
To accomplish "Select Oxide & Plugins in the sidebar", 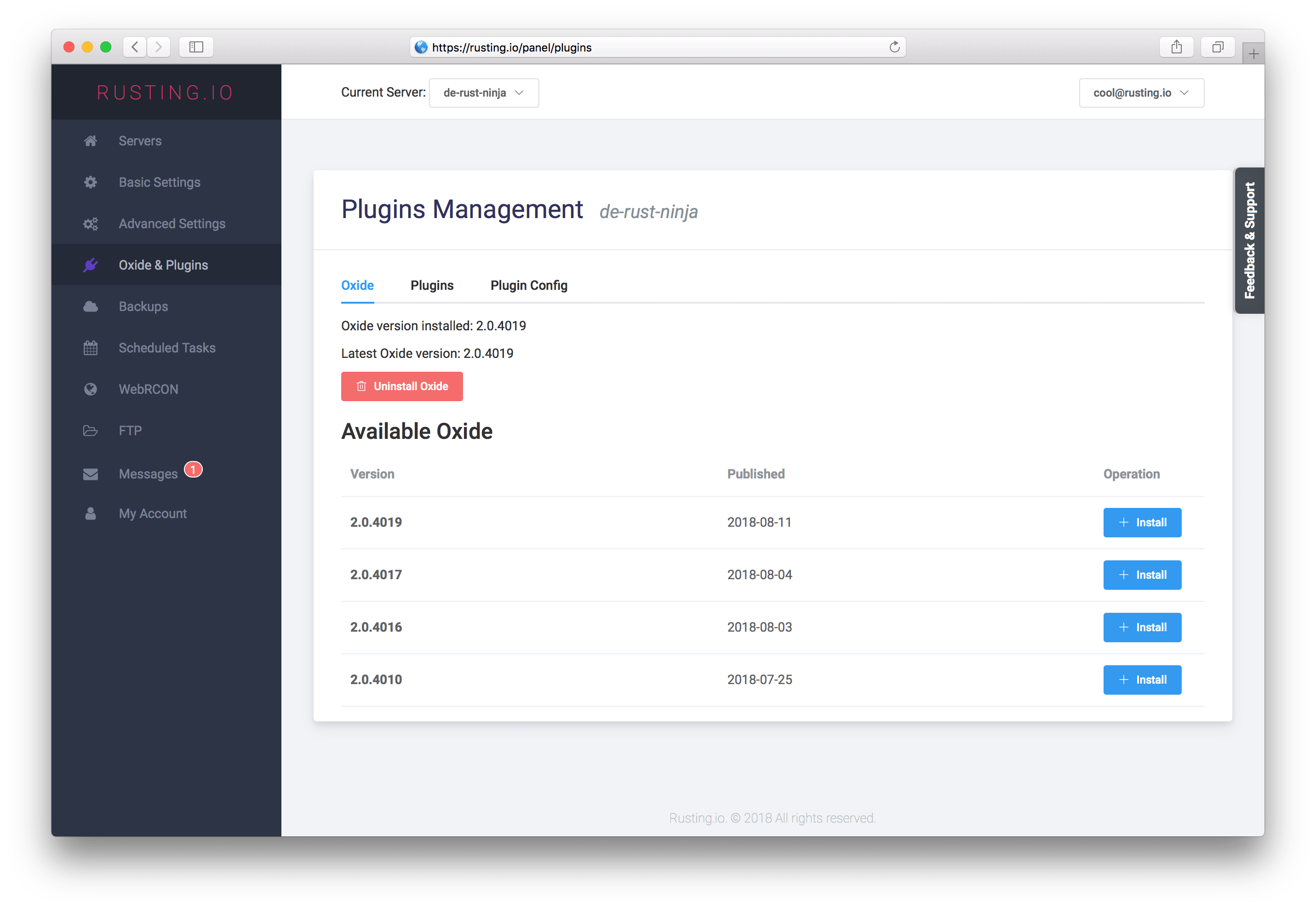I will (x=166, y=265).
